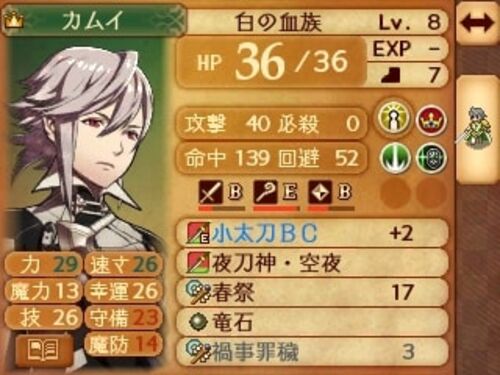Tap the sword weapon rank B icon
Viewport: 500px width, 375px height.
220,193
